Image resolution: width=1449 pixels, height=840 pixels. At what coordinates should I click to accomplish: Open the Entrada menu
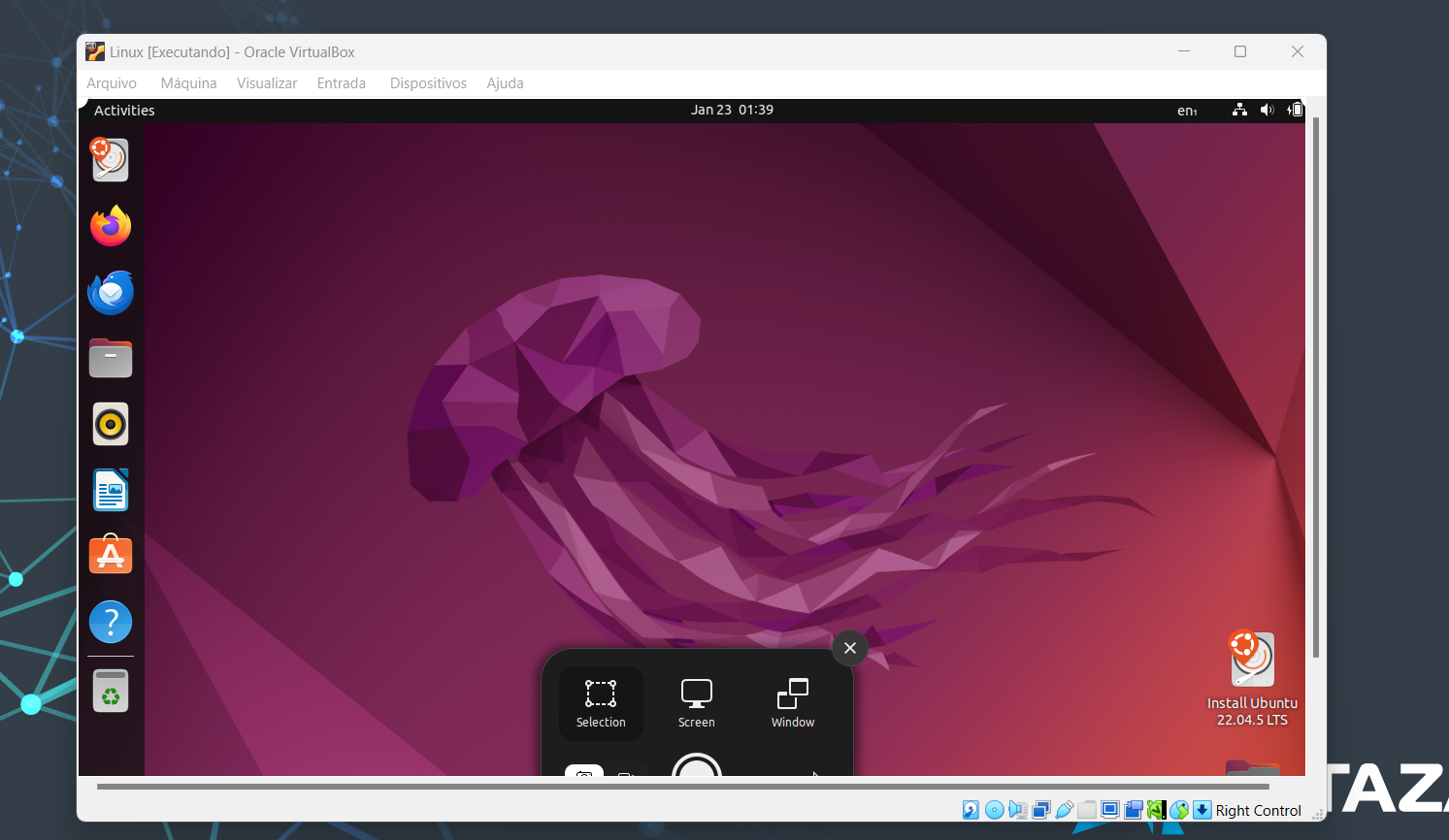point(342,83)
